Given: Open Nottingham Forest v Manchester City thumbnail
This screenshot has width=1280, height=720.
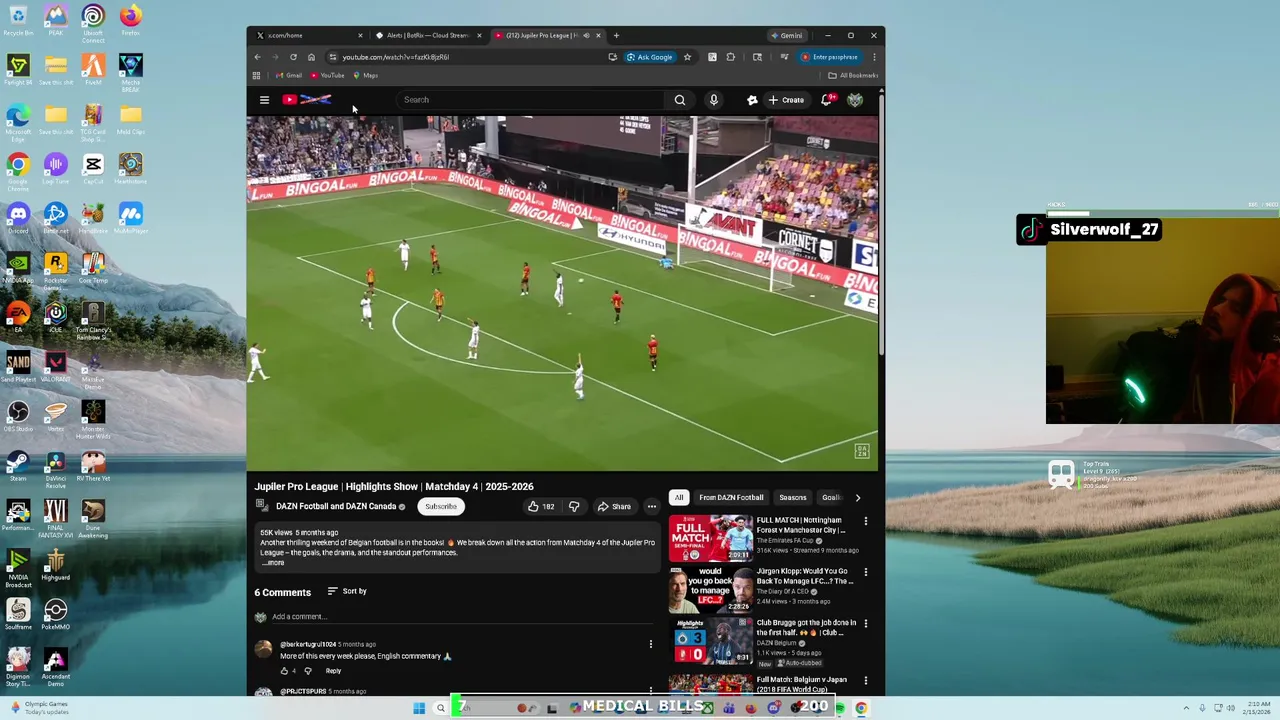Looking at the screenshot, I should [x=710, y=538].
